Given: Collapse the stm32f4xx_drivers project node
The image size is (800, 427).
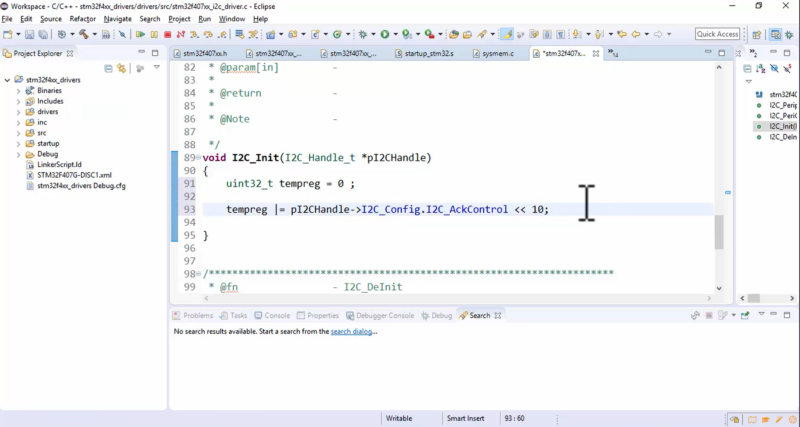Looking at the screenshot, I should 7,80.
